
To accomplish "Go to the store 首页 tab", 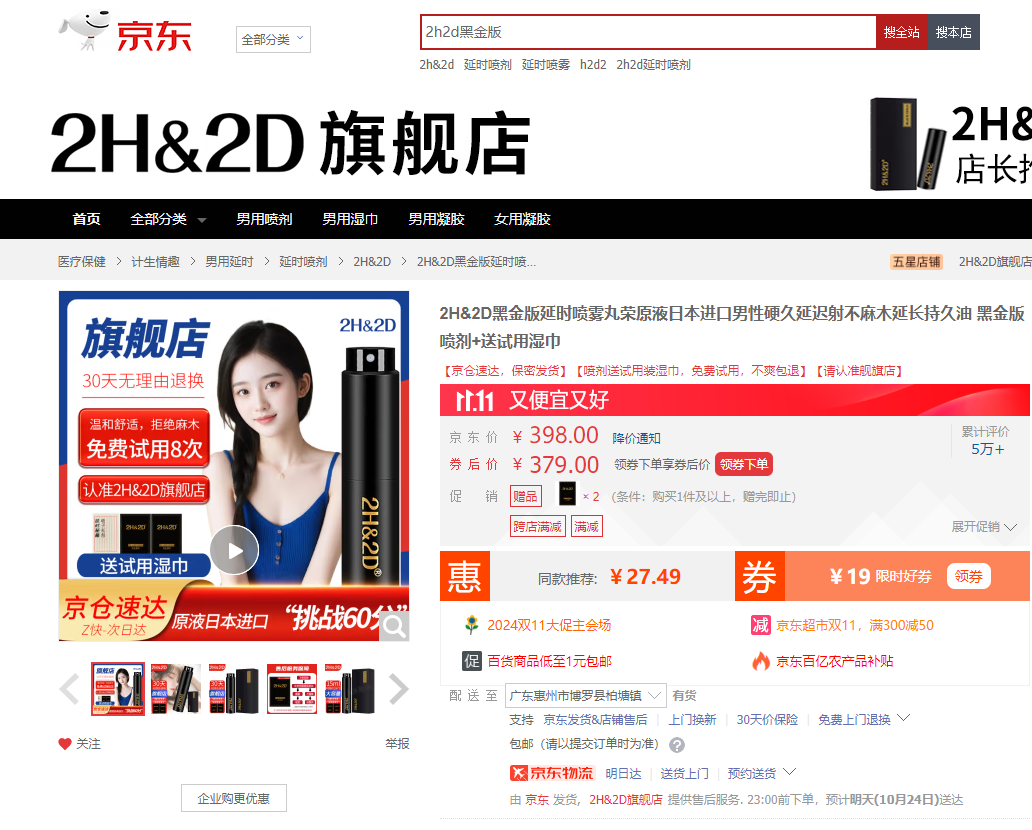I will [86, 219].
